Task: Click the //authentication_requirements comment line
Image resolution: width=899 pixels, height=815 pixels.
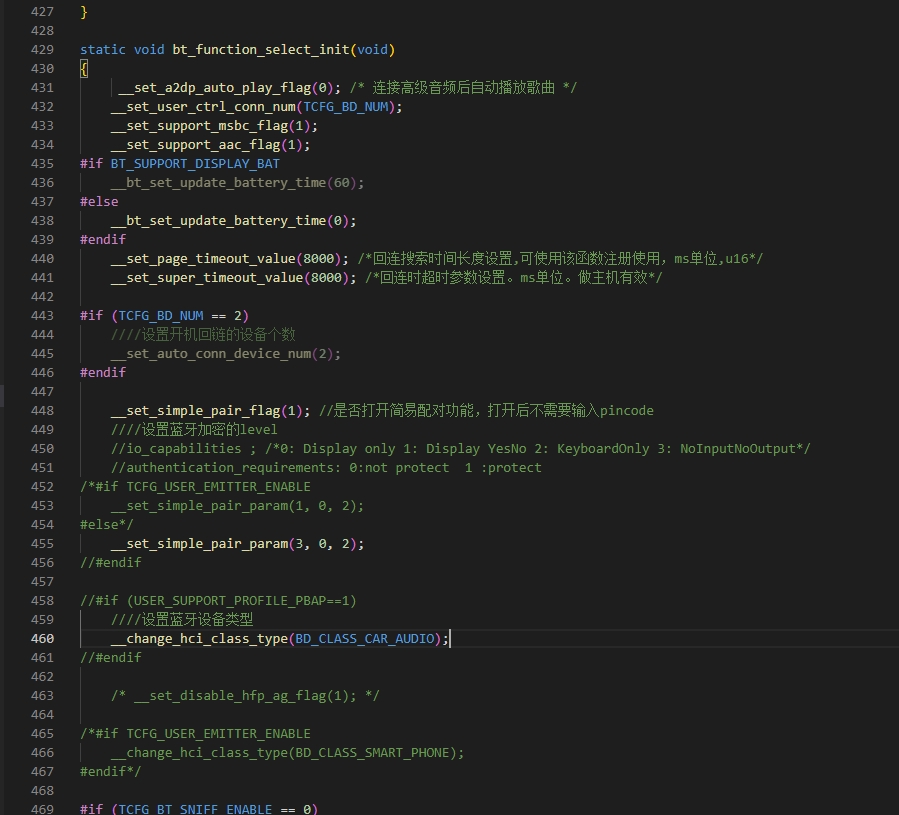Action: point(326,467)
